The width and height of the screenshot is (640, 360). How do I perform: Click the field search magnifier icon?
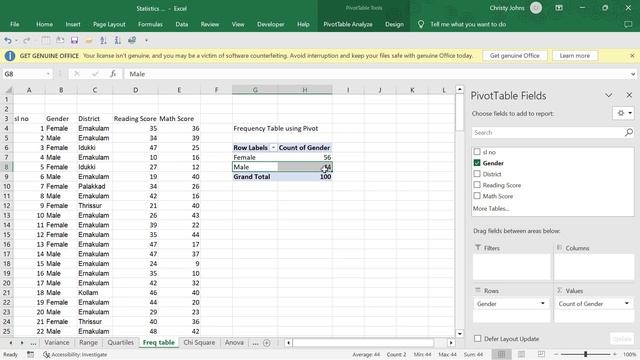(629, 132)
